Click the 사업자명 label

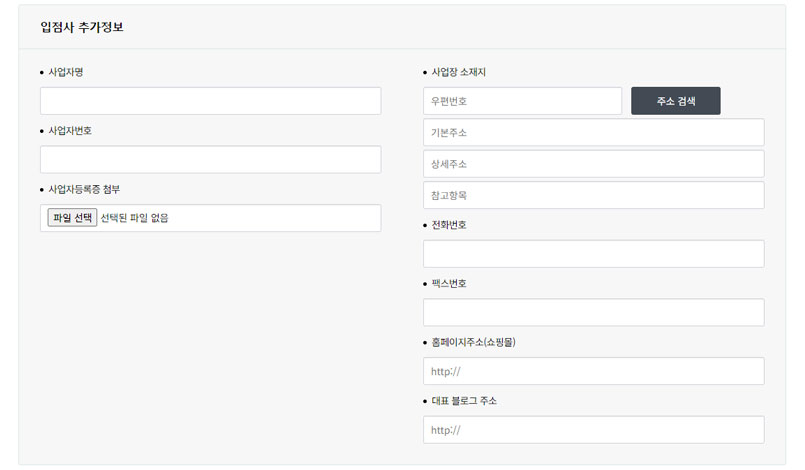click(66, 72)
